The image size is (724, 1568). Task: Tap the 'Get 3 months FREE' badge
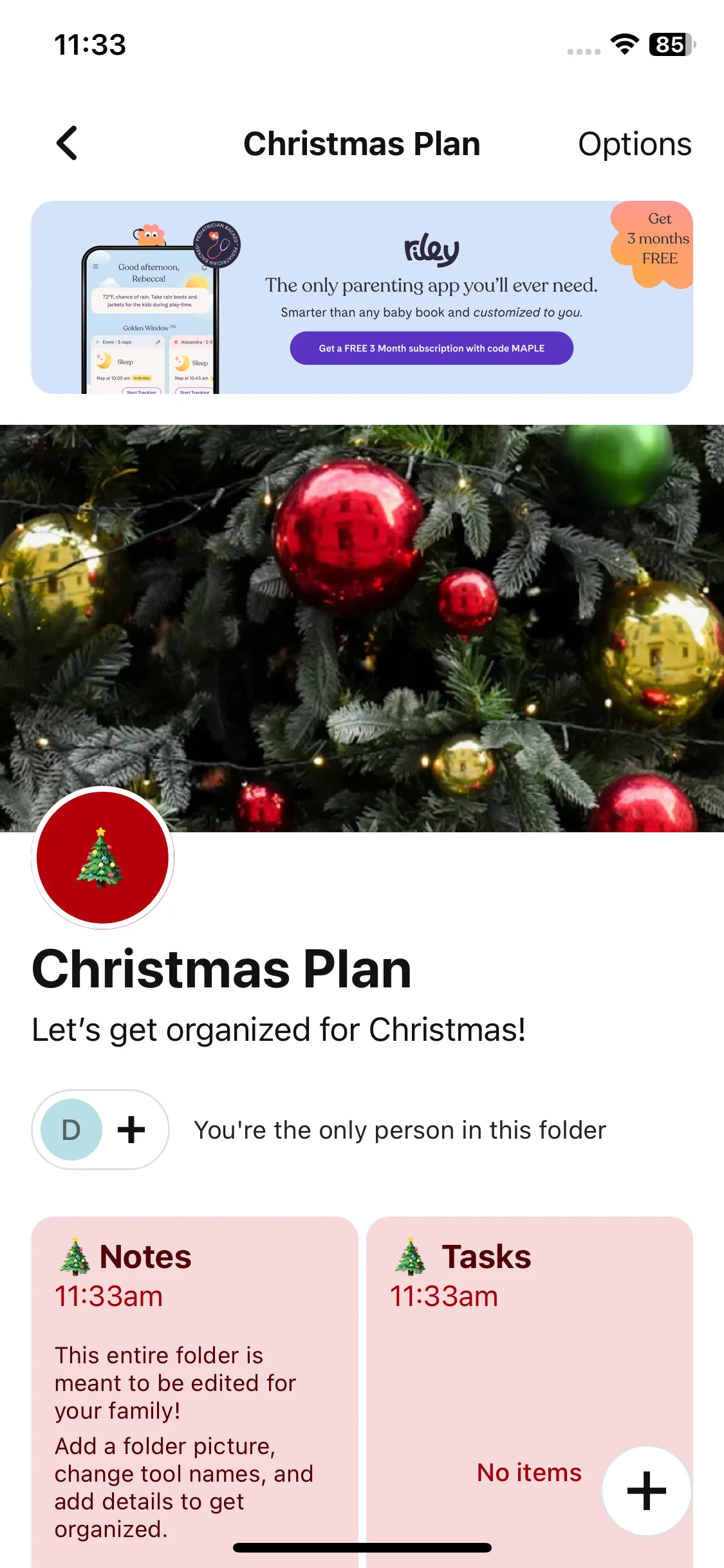pyautogui.click(x=656, y=241)
